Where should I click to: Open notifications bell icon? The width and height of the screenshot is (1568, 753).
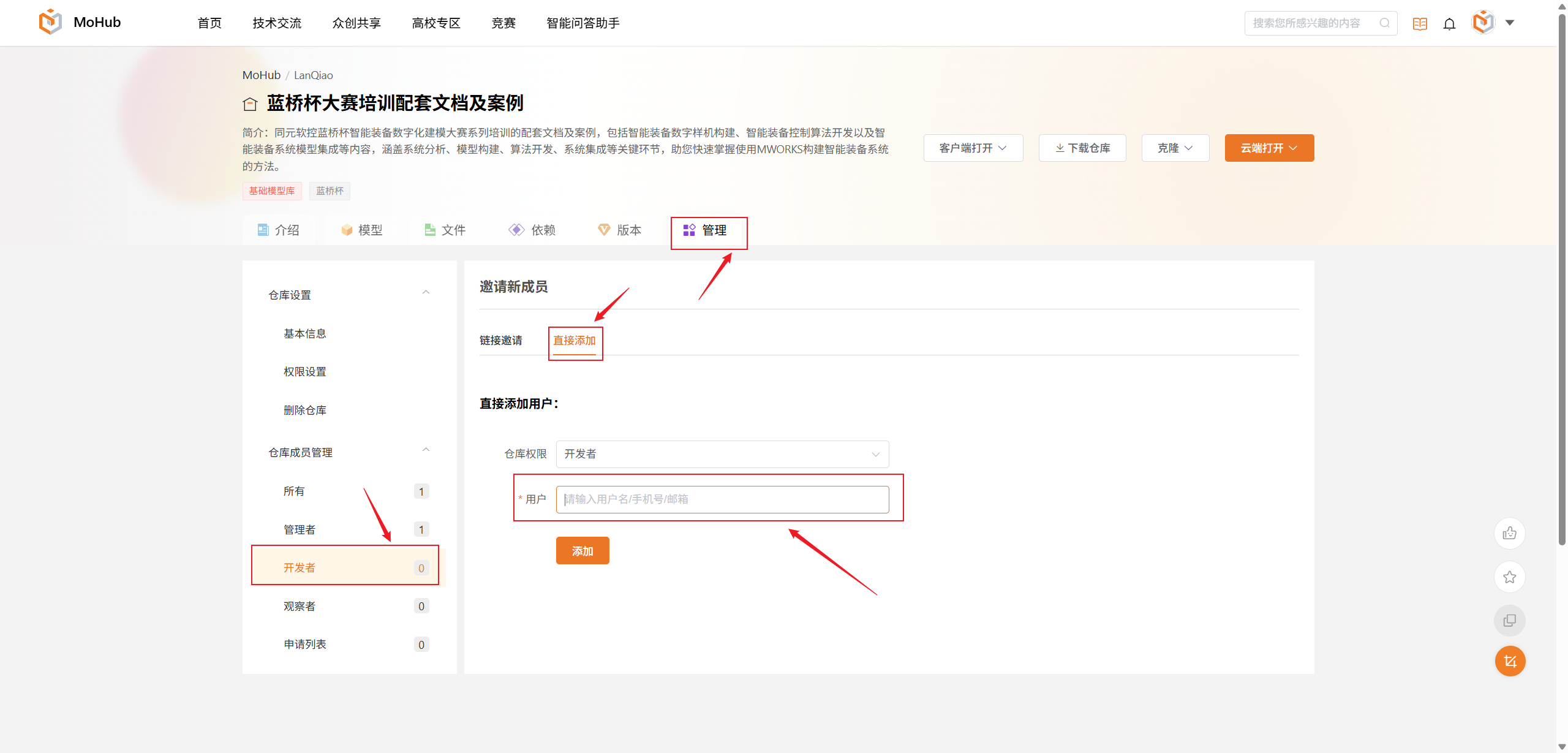pyautogui.click(x=1449, y=23)
